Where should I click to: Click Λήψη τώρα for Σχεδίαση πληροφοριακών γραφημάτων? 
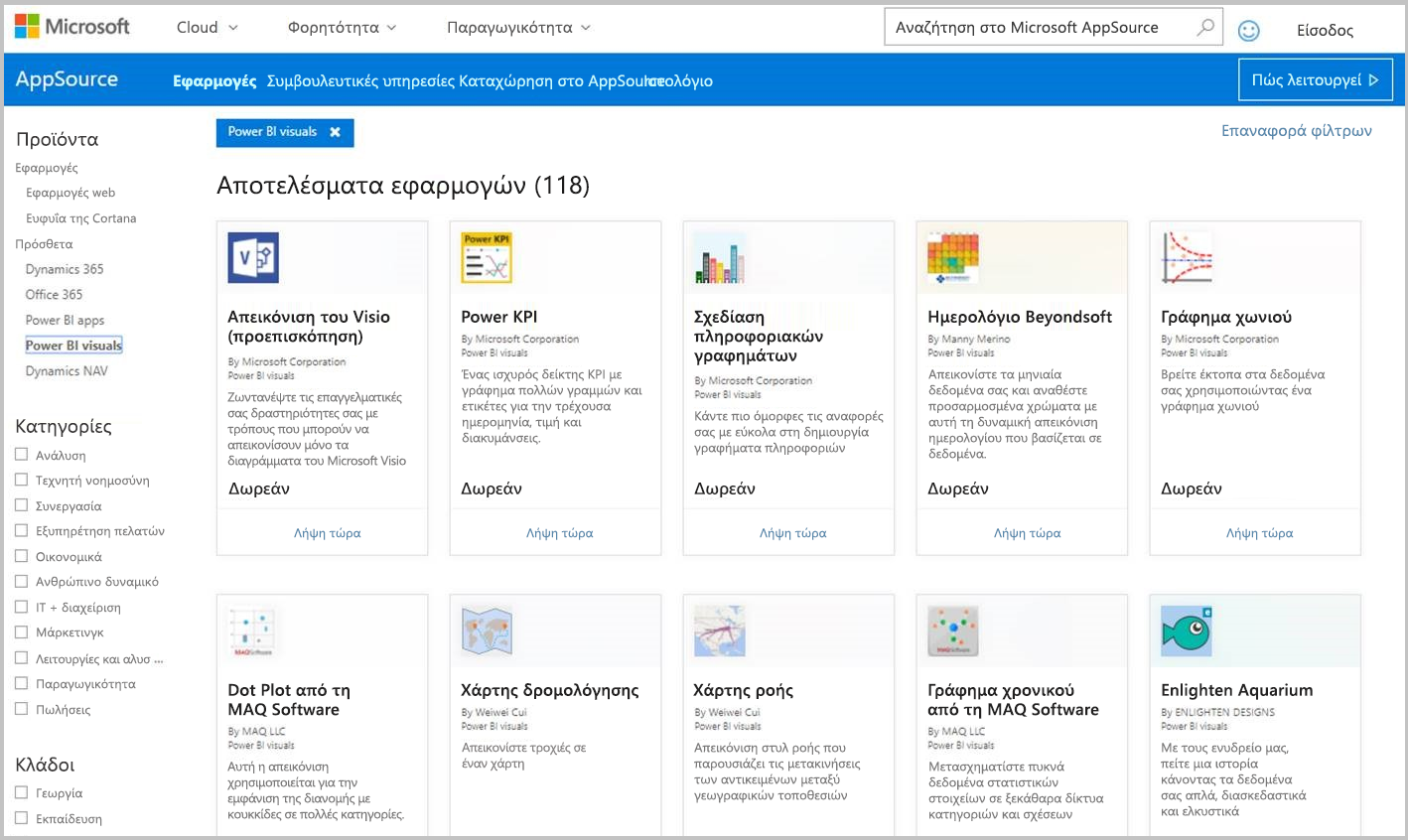(793, 533)
